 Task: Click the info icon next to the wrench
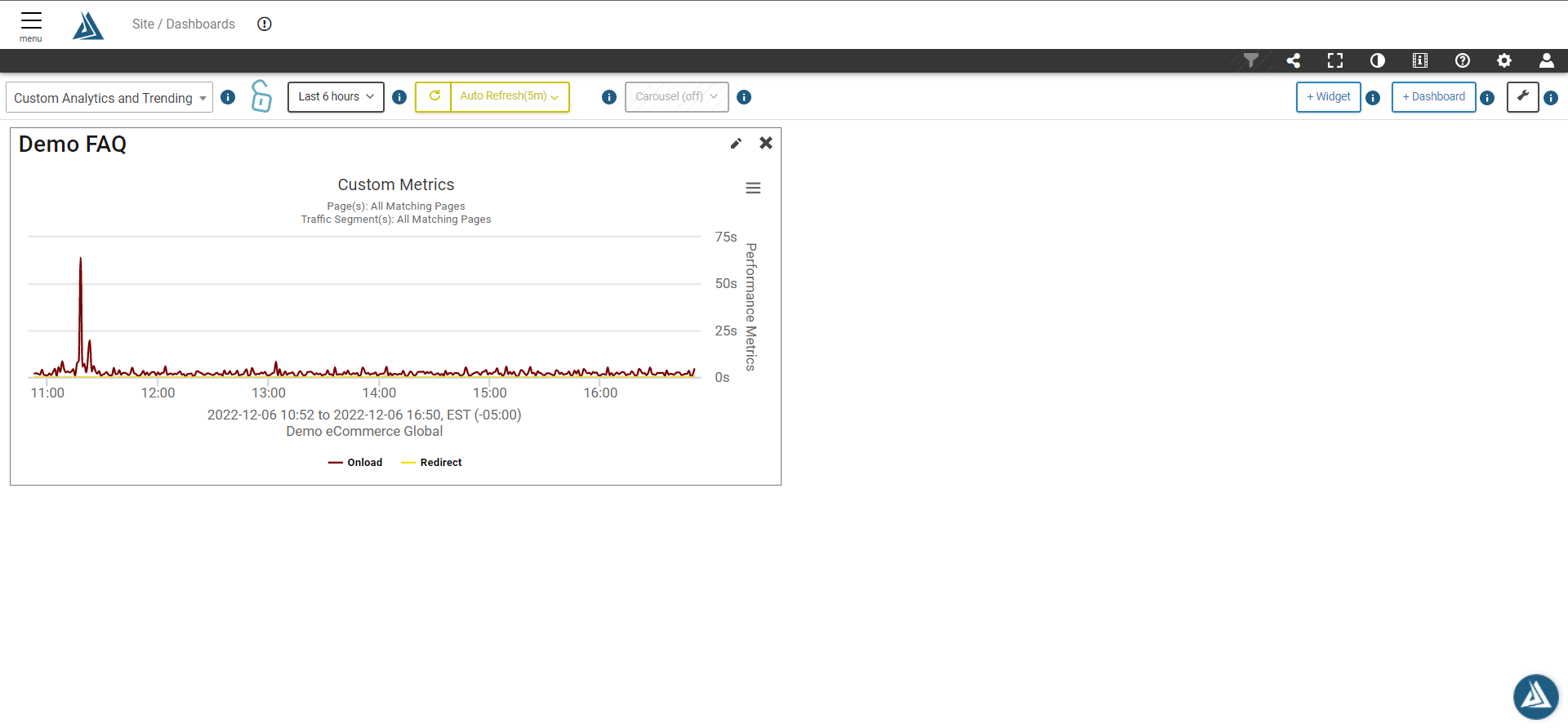pos(1551,98)
